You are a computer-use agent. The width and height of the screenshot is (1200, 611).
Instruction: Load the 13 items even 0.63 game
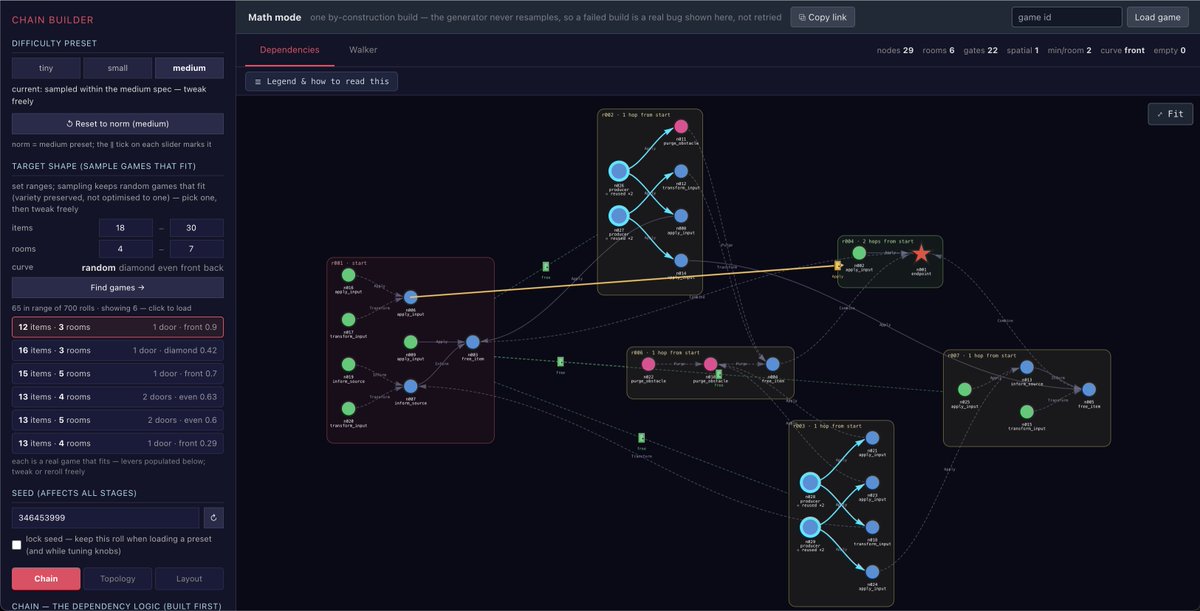coord(118,397)
